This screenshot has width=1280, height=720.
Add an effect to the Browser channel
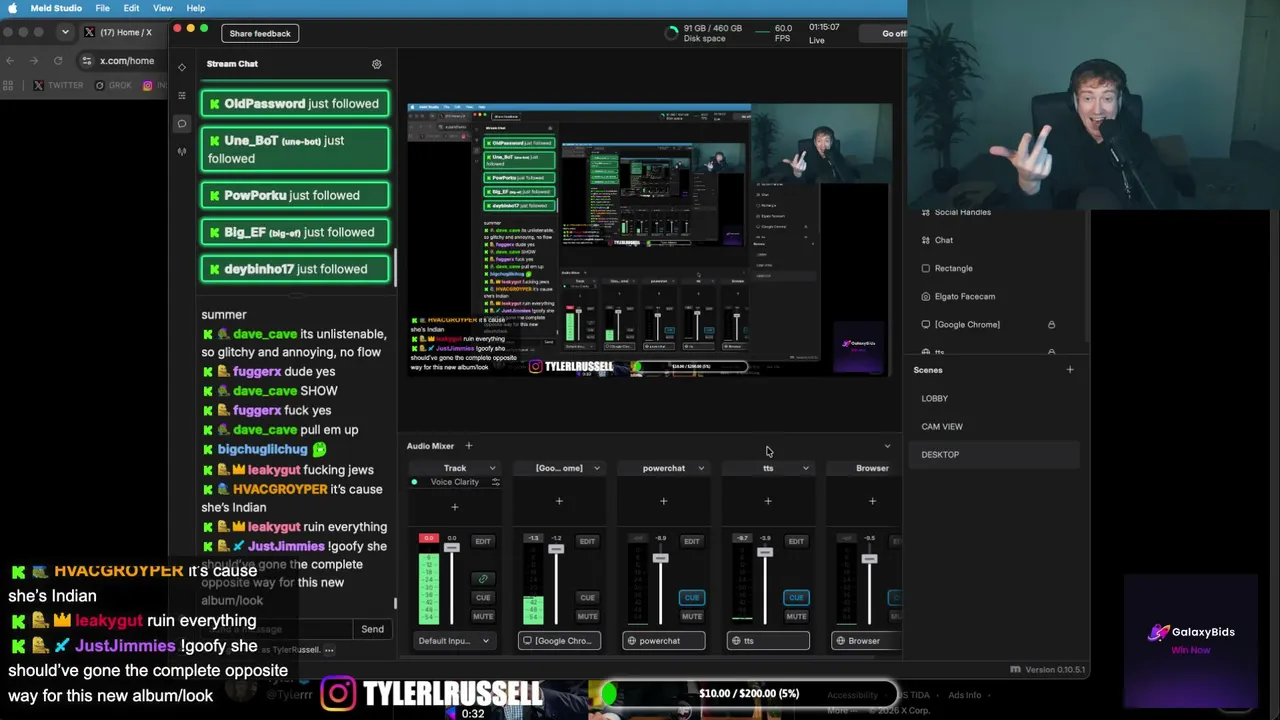872,501
